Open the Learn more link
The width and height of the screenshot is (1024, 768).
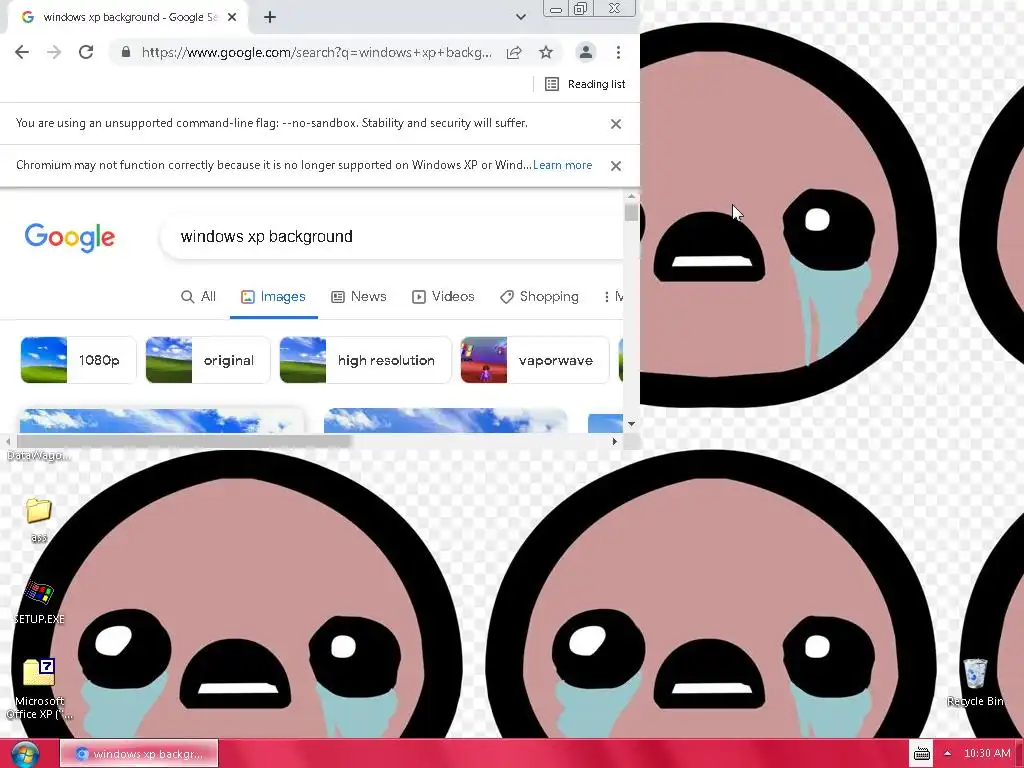tap(562, 165)
